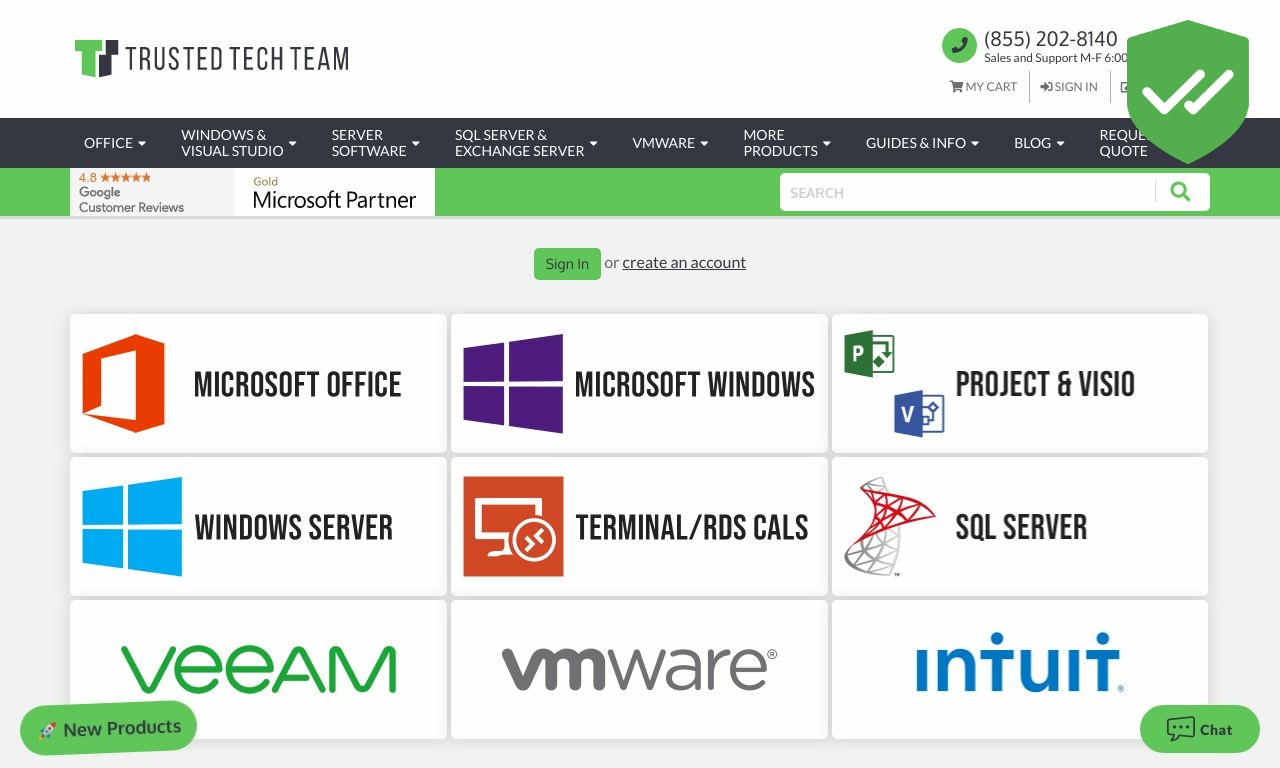Expand the Server Software menu

[376, 143]
